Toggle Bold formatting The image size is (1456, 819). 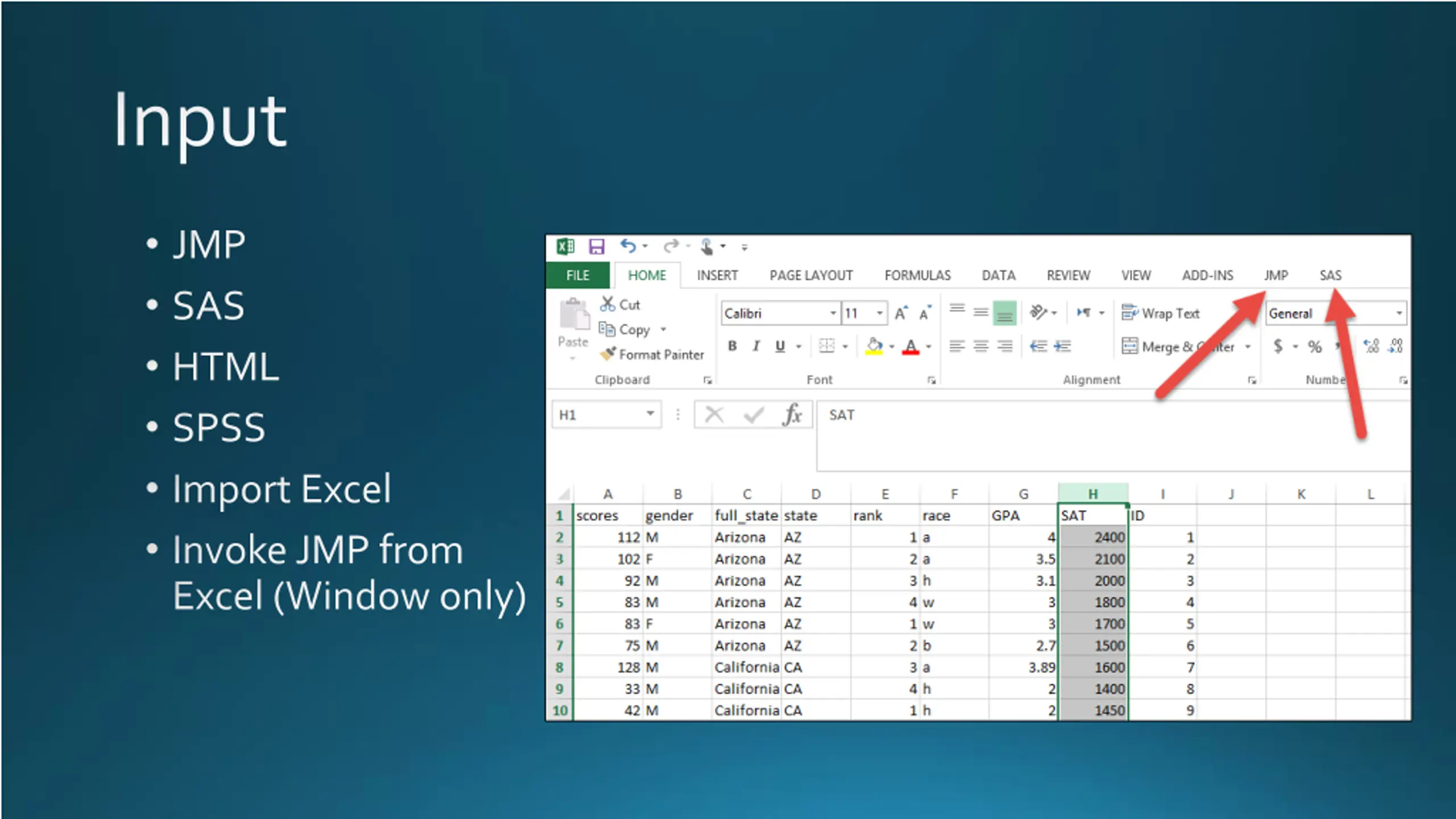tap(733, 346)
